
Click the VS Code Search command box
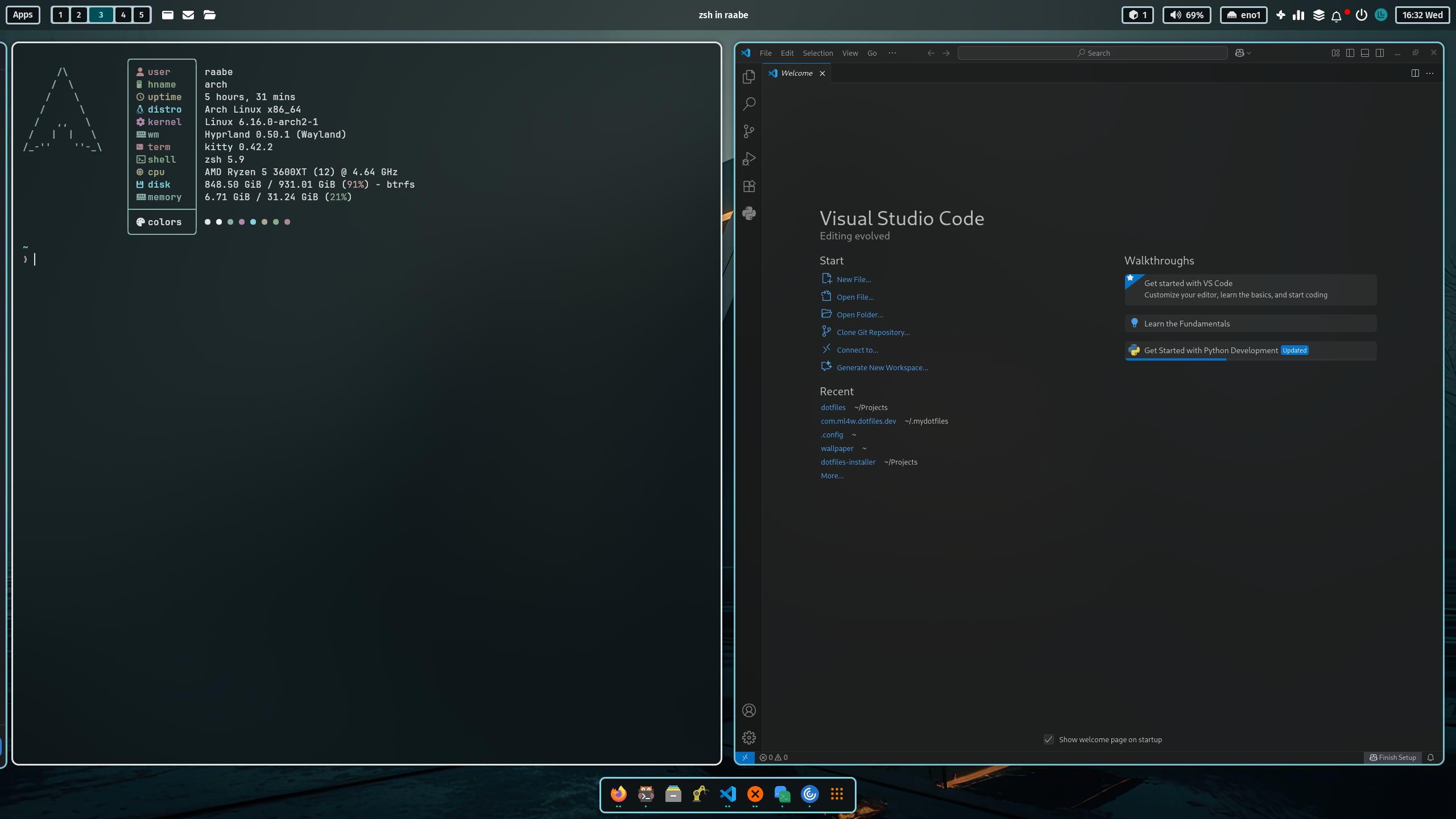pos(1093,53)
